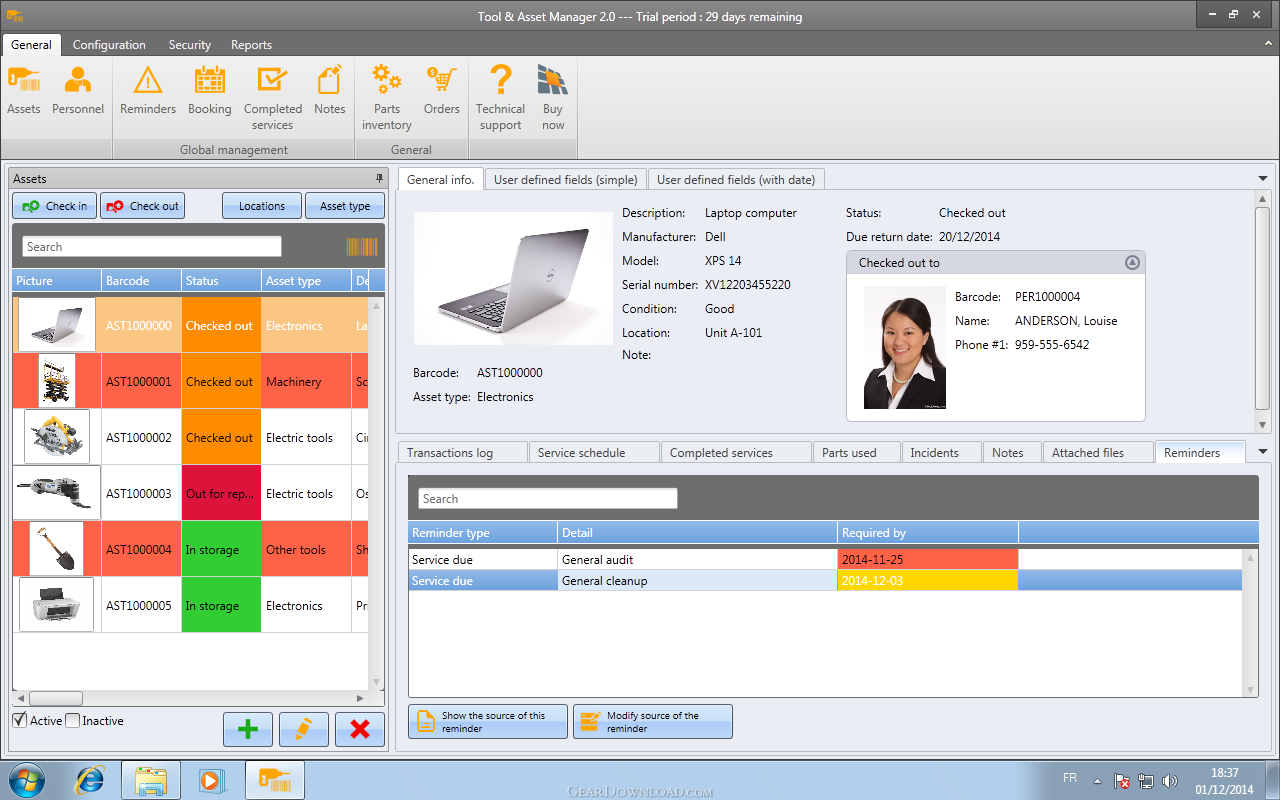
Task: Open the lower tabs overflow dropdown arrow
Action: 1263,452
